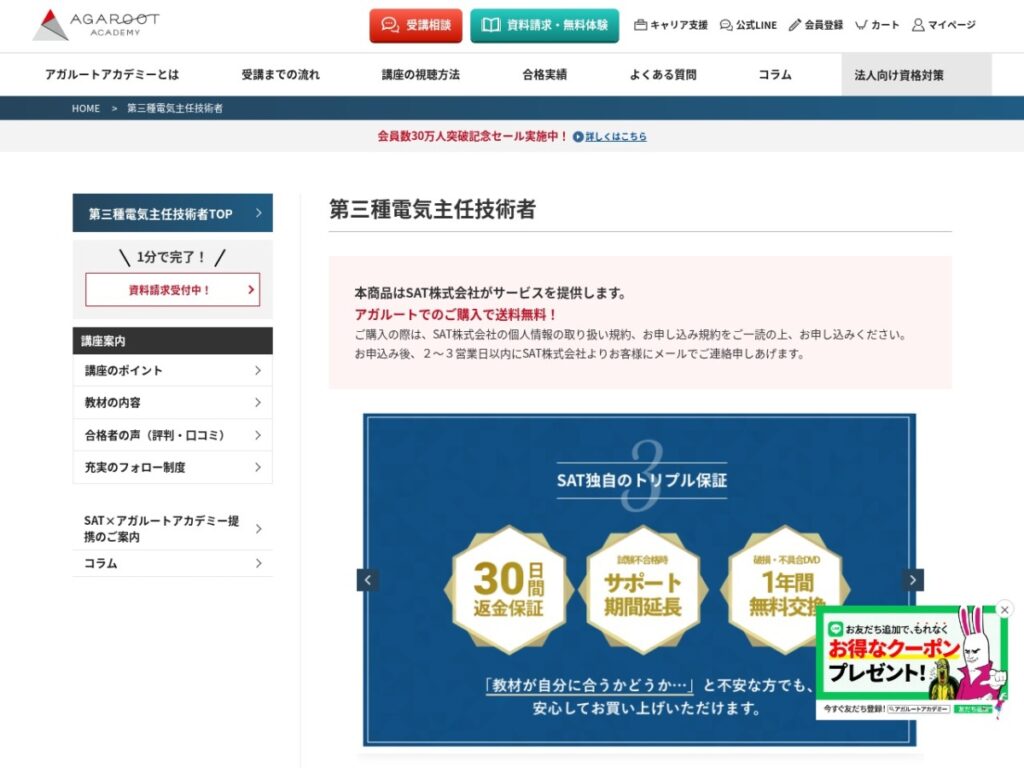
Task: Click the 30日間返金保証 badge
Action: pos(509,590)
